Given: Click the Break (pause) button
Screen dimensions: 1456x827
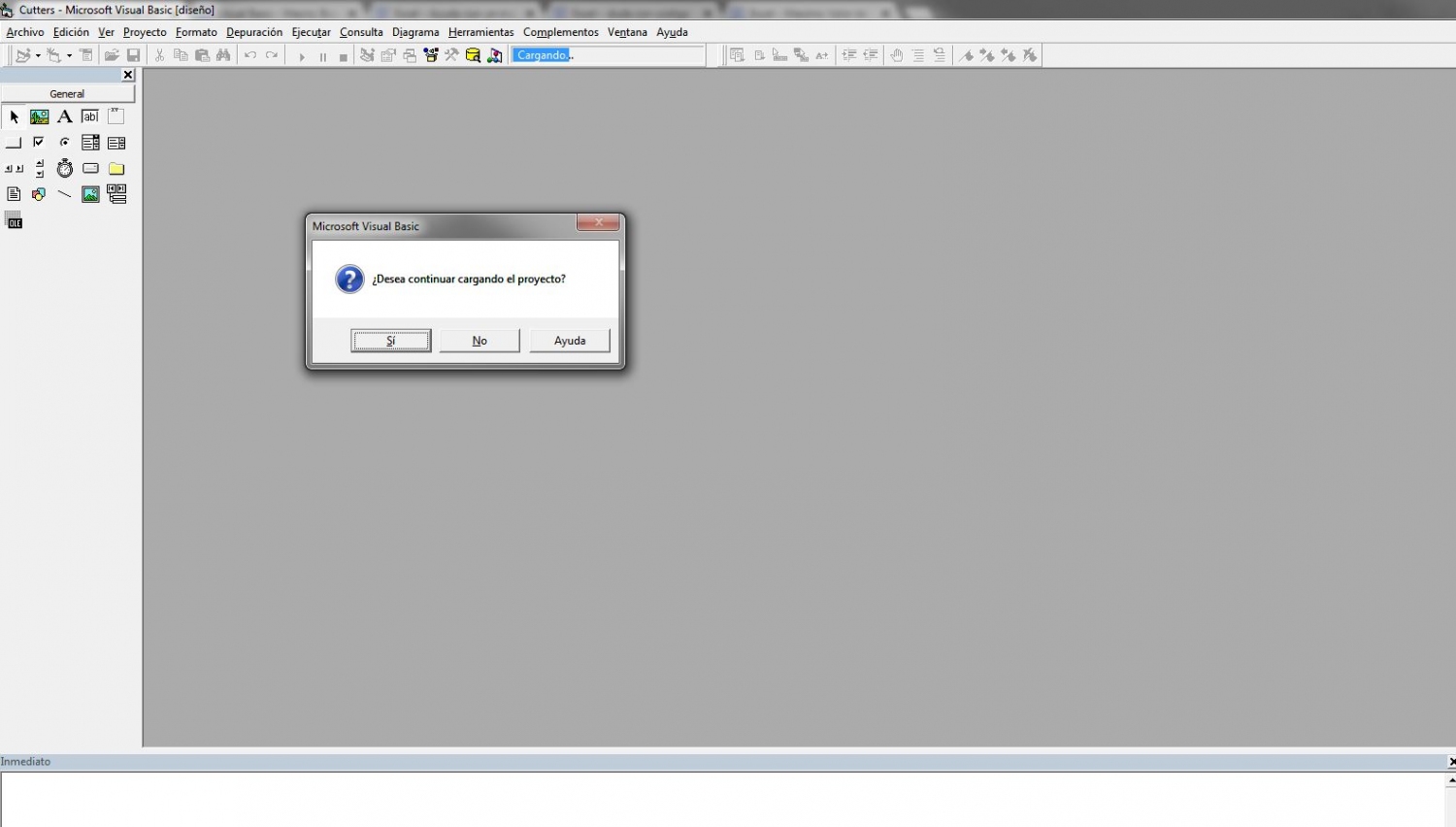Looking at the screenshot, I should (x=322, y=56).
